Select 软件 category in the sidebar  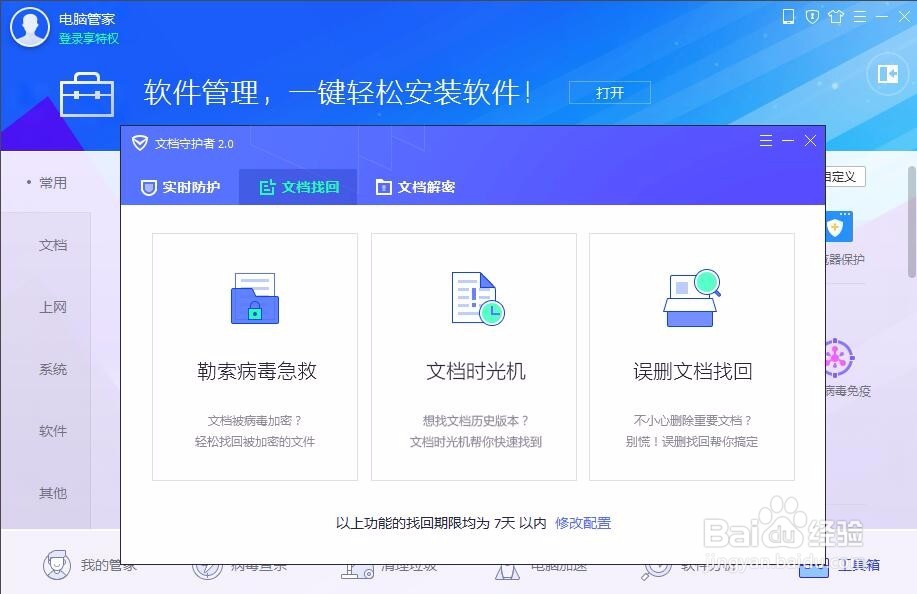(53, 431)
